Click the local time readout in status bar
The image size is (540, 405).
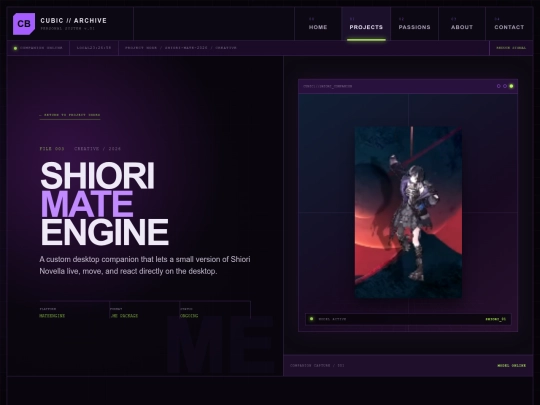coord(94,48)
